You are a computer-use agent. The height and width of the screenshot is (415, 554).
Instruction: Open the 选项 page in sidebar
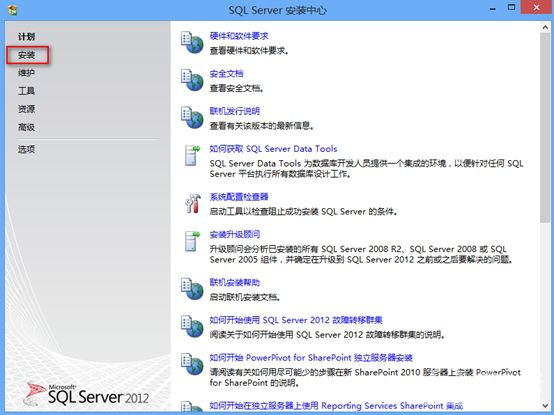[26, 149]
